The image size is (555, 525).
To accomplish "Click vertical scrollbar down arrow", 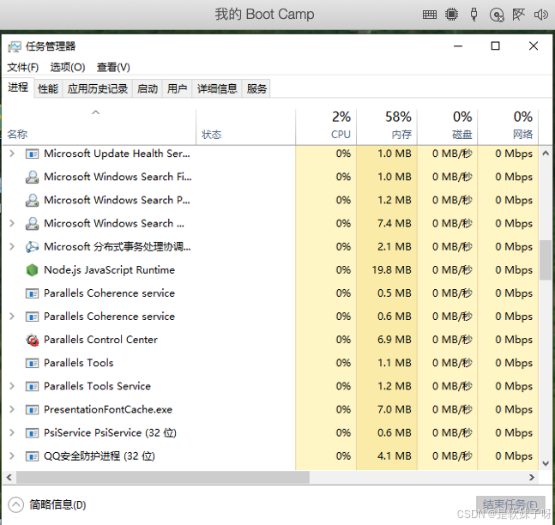I will coord(546,463).
